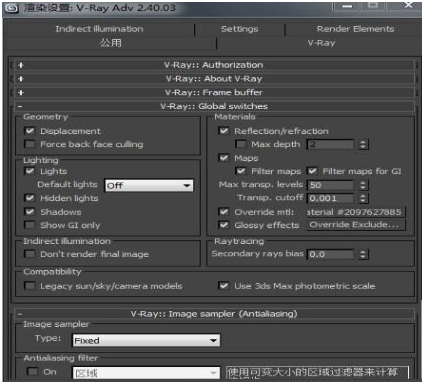Open the Default lights dropdown
Screen dimensions: 422x382
(x=149, y=185)
